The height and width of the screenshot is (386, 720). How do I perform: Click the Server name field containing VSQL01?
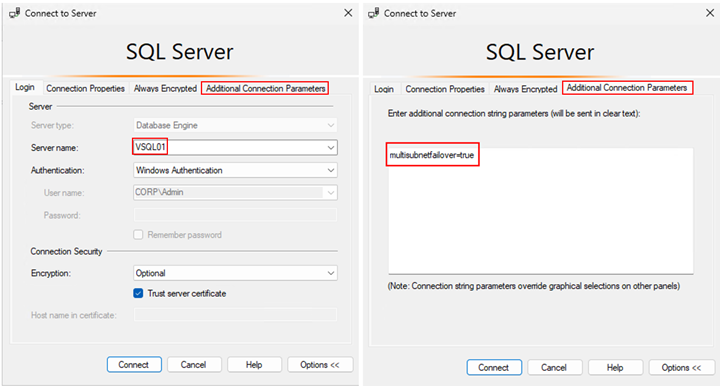tap(235, 147)
